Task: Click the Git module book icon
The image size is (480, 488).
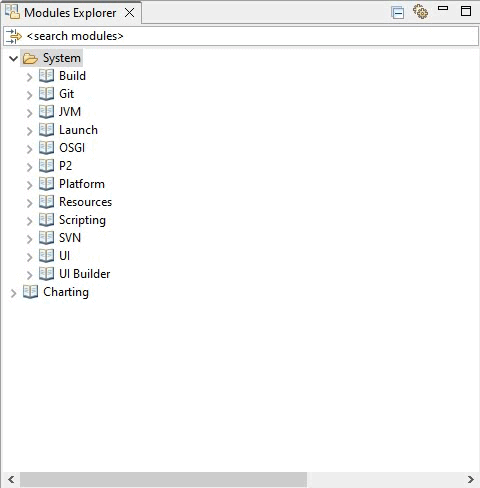Action: 46,94
